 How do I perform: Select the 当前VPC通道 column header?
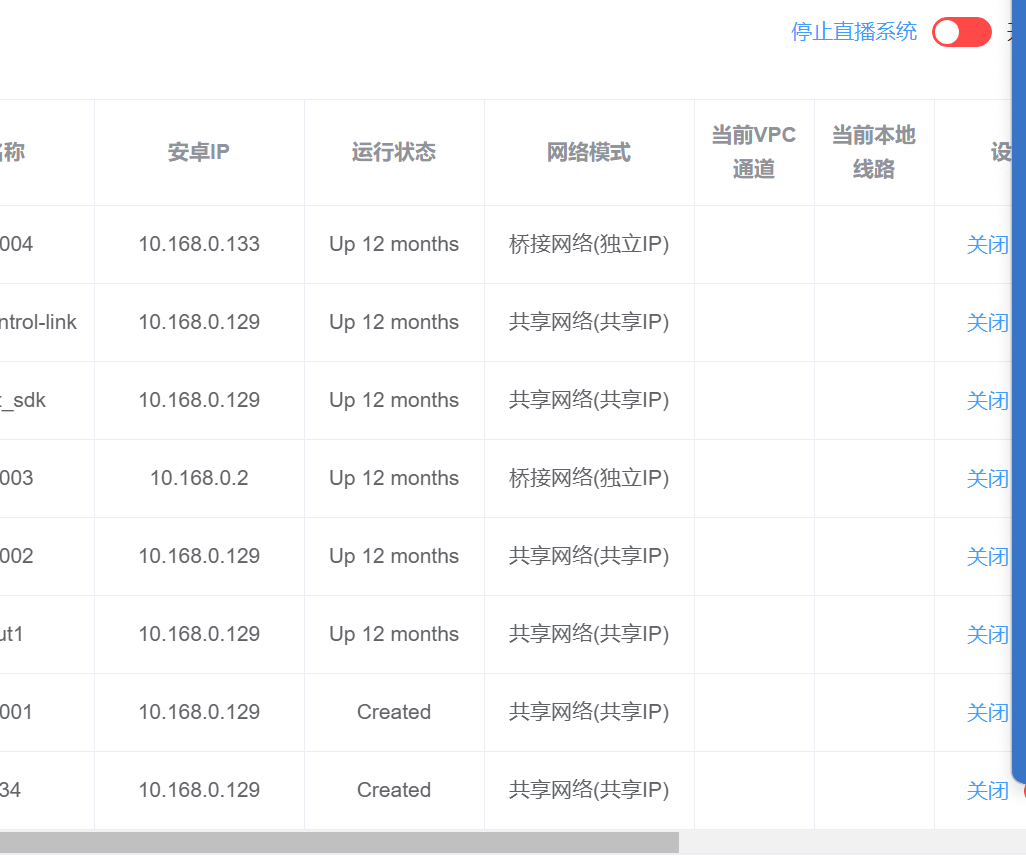[754, 153]
